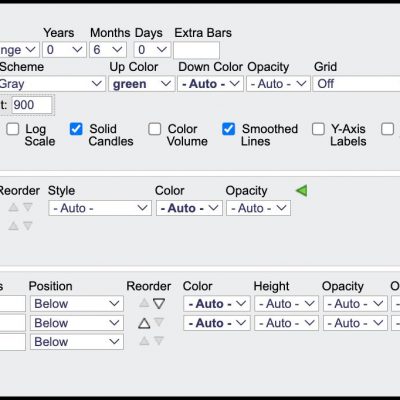Disable the Smoothed Lines checkbox
The image size is (400, 400).
click(x=228, y=129)
